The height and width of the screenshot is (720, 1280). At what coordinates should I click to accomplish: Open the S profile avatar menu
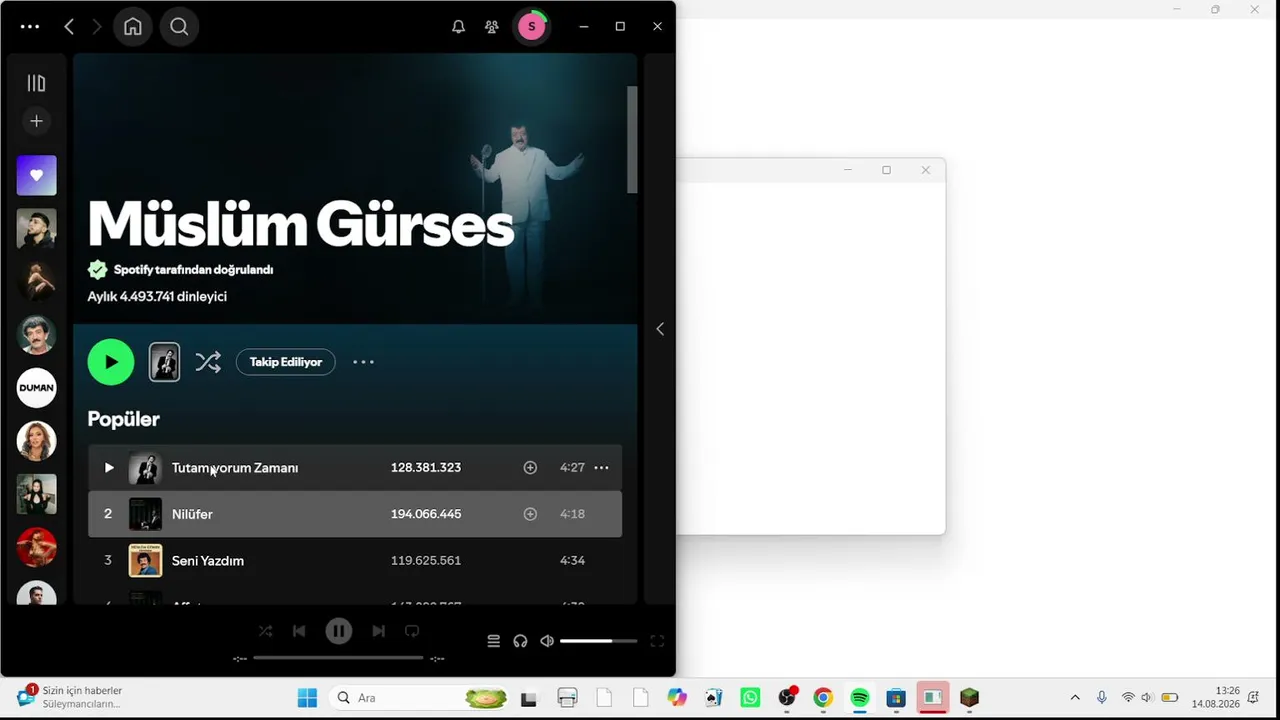point(532,27)
